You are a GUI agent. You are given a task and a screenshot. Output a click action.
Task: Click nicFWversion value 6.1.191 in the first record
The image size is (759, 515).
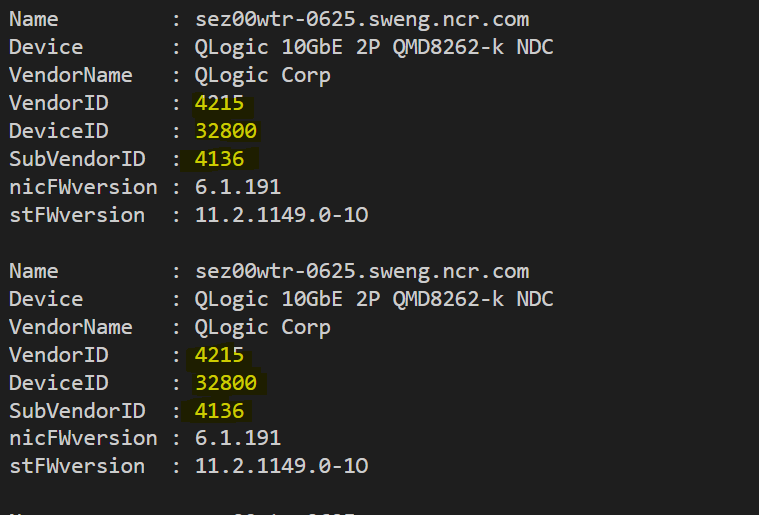coord(238,187)
